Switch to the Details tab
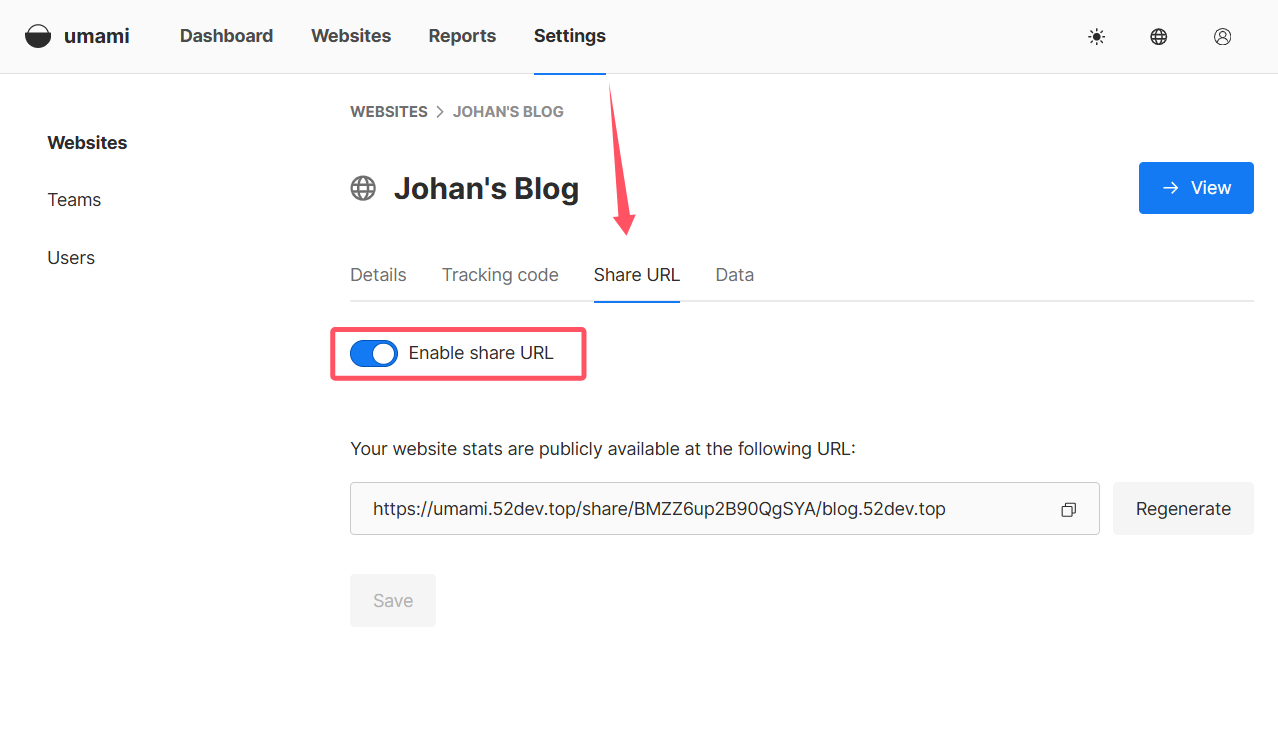This screenshot has height=747, width=1278. [378, 275]
